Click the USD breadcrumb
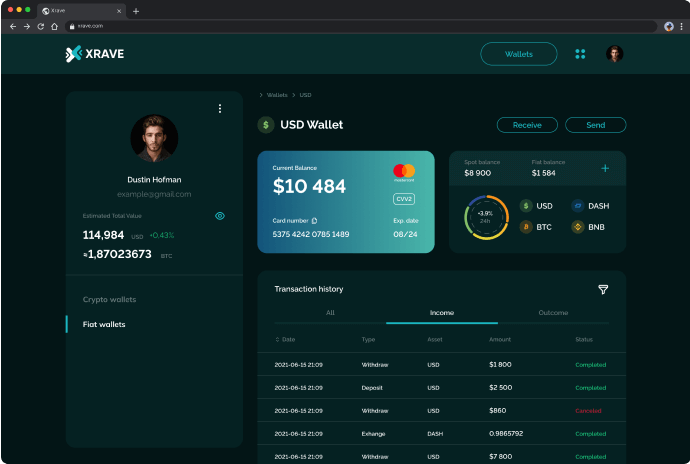This screenshot has width=690, height=464. (305, 95)
